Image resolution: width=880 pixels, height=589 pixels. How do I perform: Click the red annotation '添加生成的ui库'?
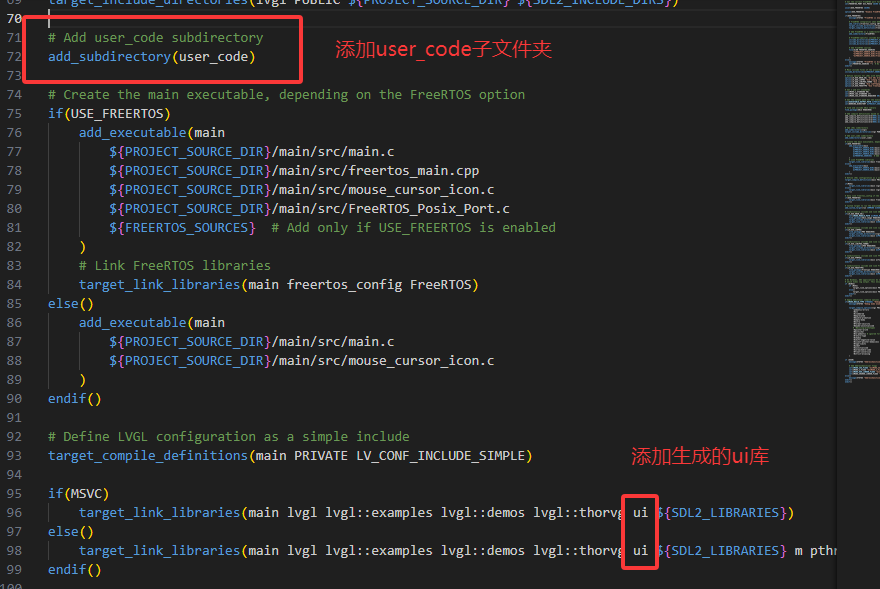coord(699,457)
